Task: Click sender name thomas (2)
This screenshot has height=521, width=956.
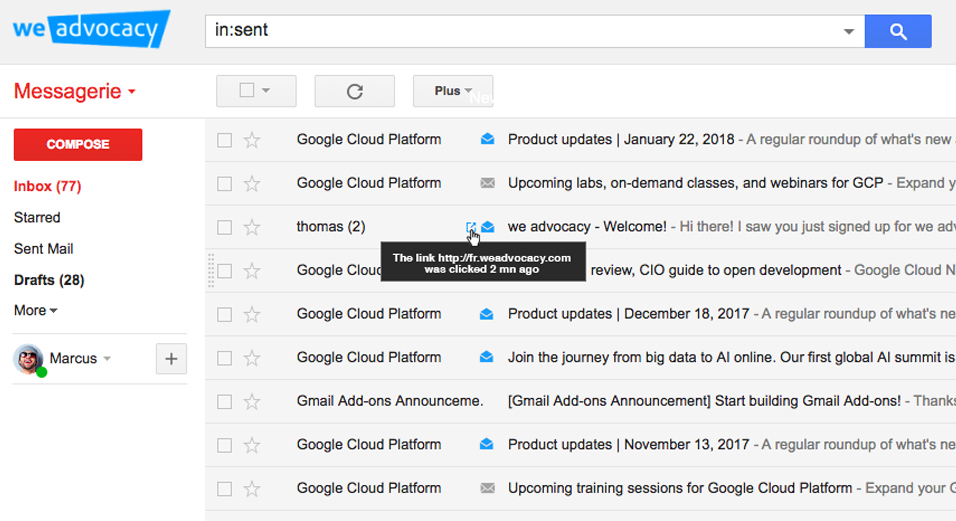Action: click(x=331, y=227)
